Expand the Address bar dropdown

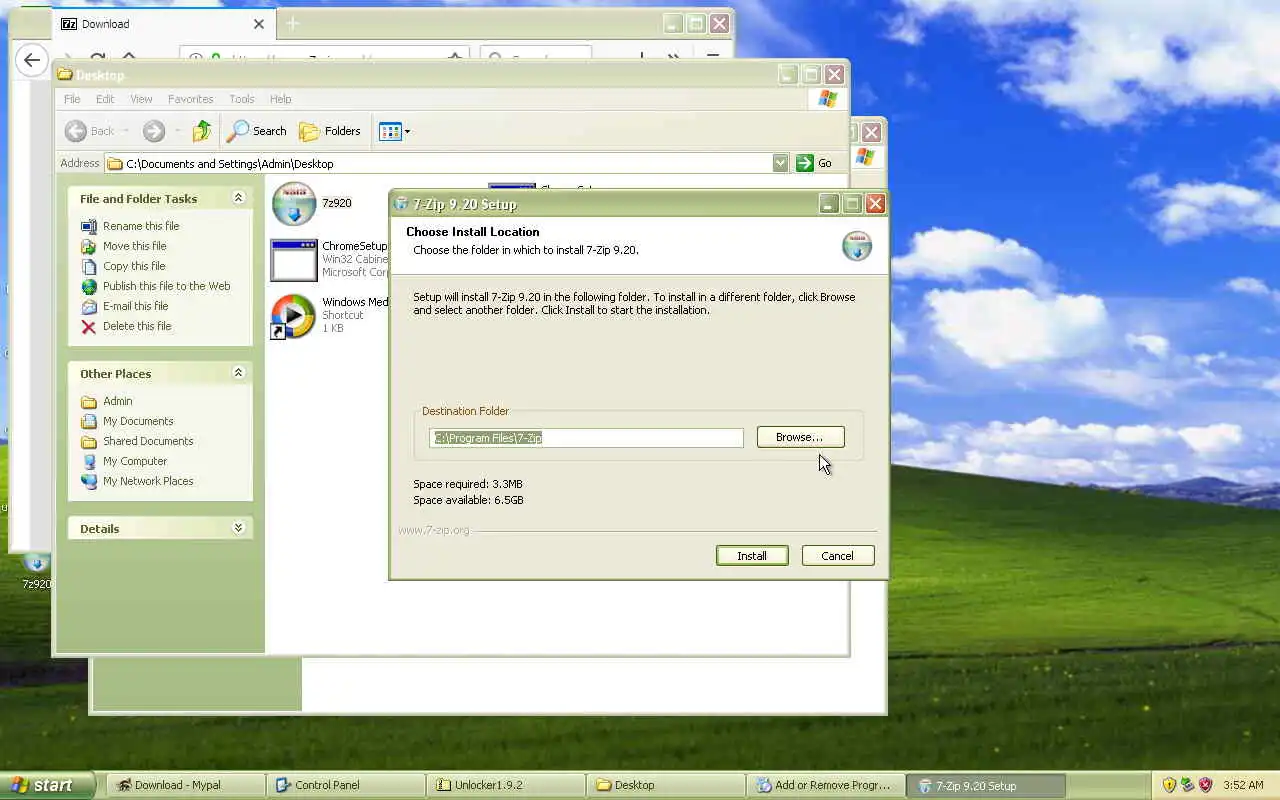[x=780, y=163]
